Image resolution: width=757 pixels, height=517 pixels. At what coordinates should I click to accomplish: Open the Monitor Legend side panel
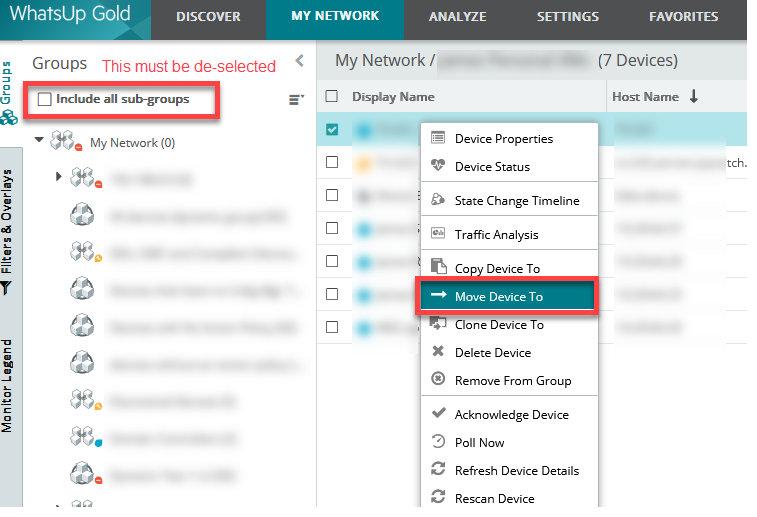pyautogui.click(x=7, y=386)
